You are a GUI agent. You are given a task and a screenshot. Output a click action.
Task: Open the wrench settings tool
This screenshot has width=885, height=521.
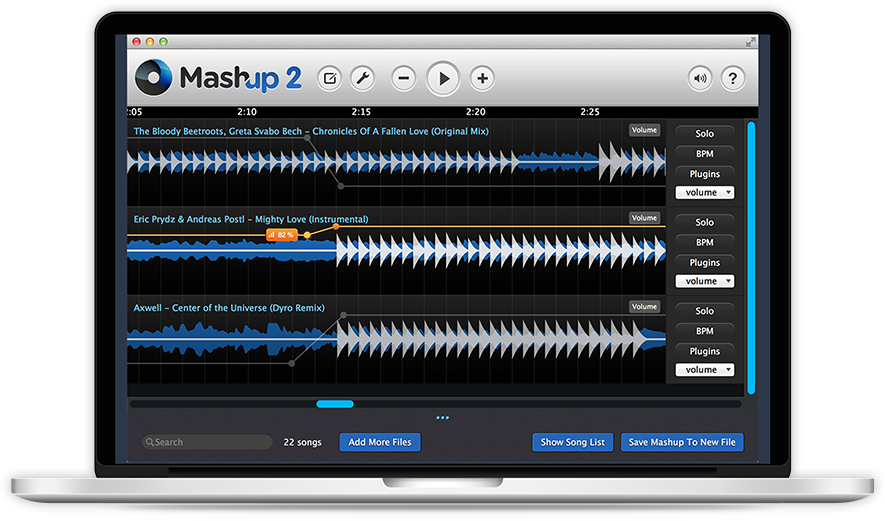point(363,78)
